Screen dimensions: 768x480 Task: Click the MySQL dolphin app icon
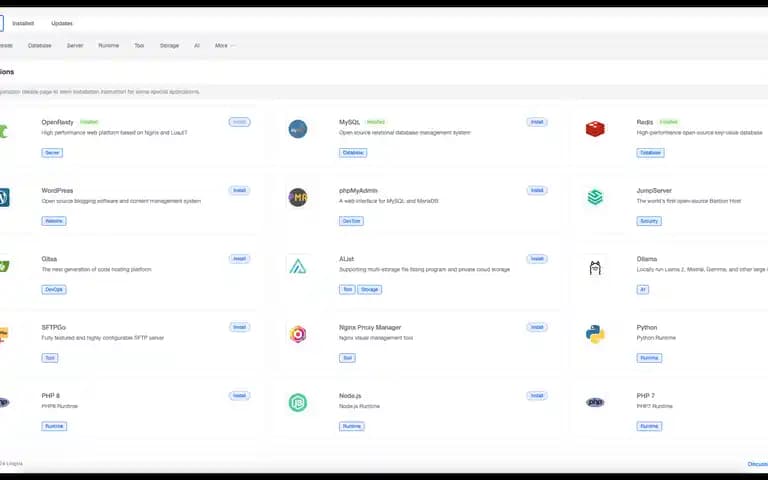pyautogui.click(x=298, y=129)
